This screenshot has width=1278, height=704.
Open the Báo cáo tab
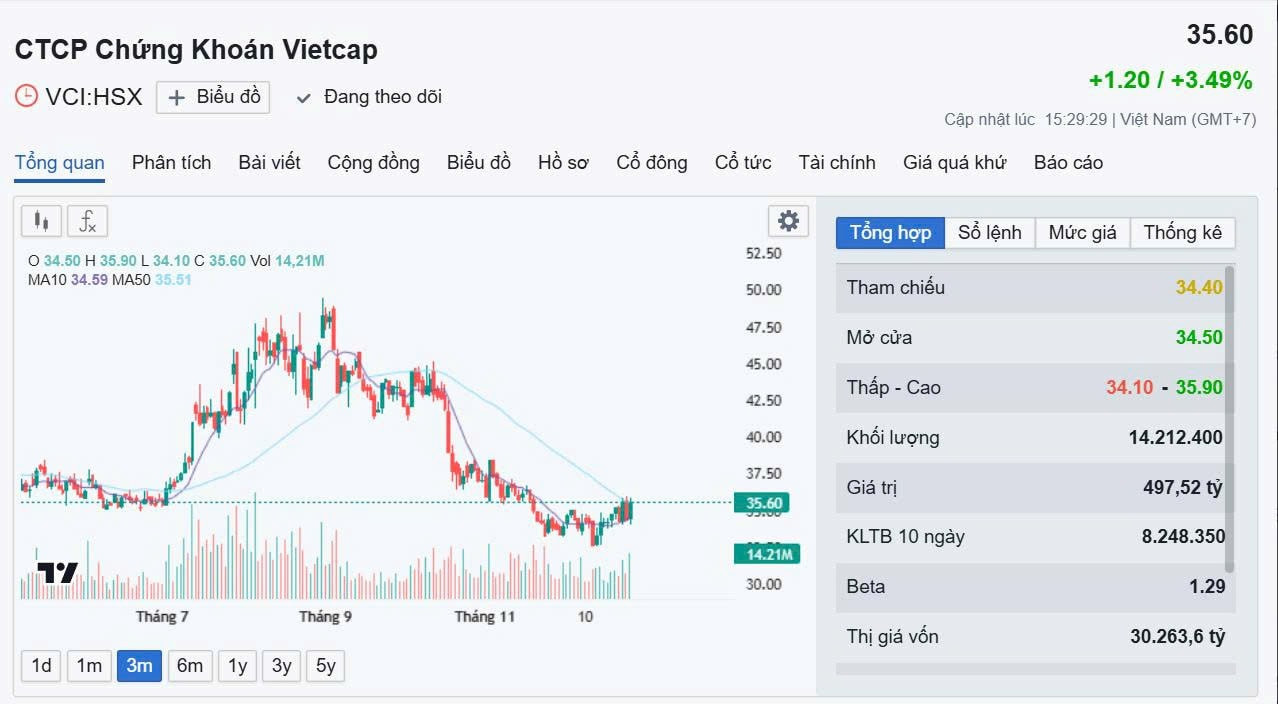[x=1068, y=163]
